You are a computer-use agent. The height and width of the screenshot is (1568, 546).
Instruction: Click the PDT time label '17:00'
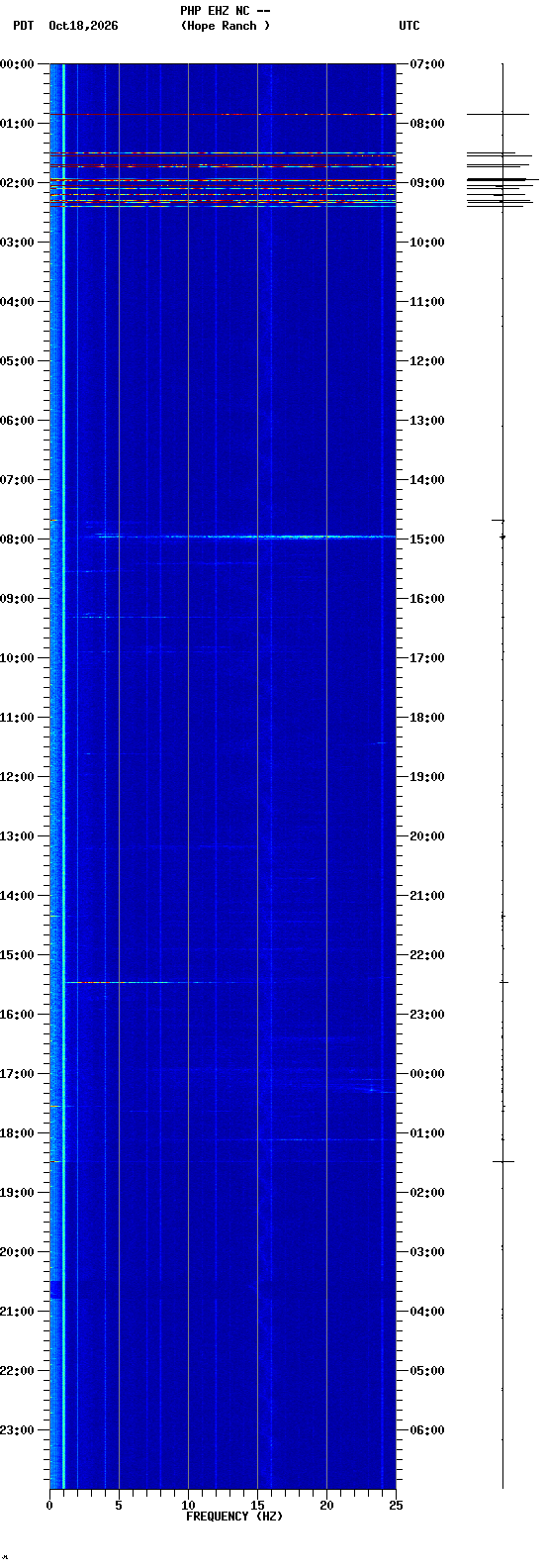18,1074
